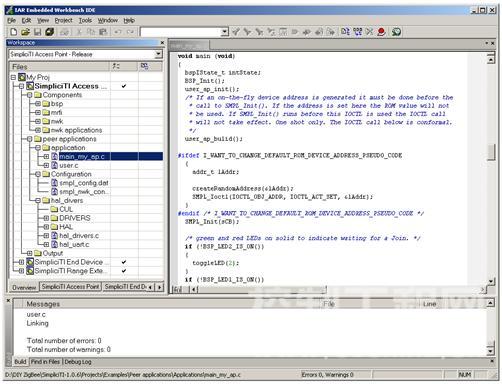Click the Next Bookmark toolbar icon
The image size is (502, 384).
pyautogui.click(x=307, y=32)
